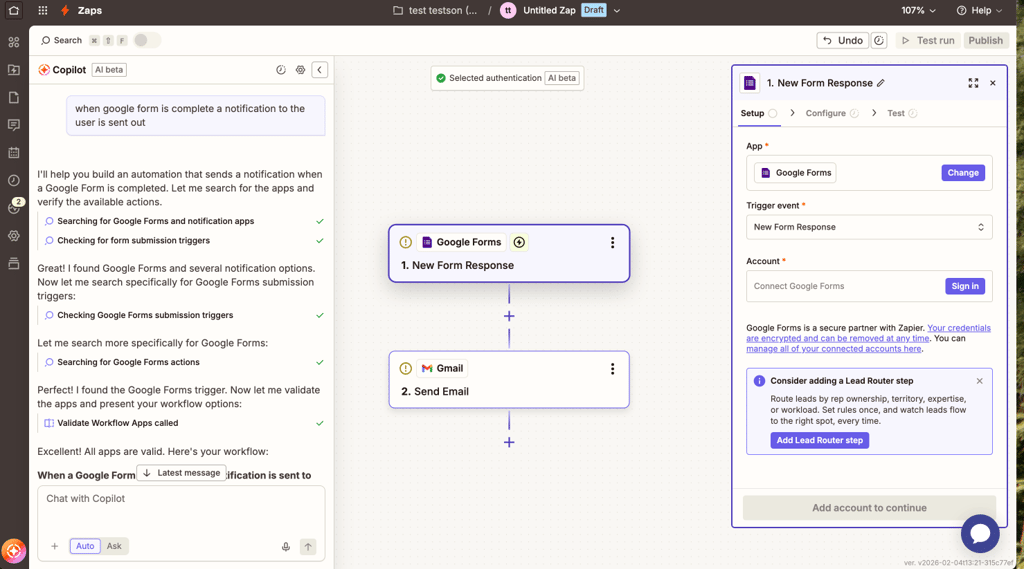Click the Google Forms trigger bolt icon

(519, 242)
